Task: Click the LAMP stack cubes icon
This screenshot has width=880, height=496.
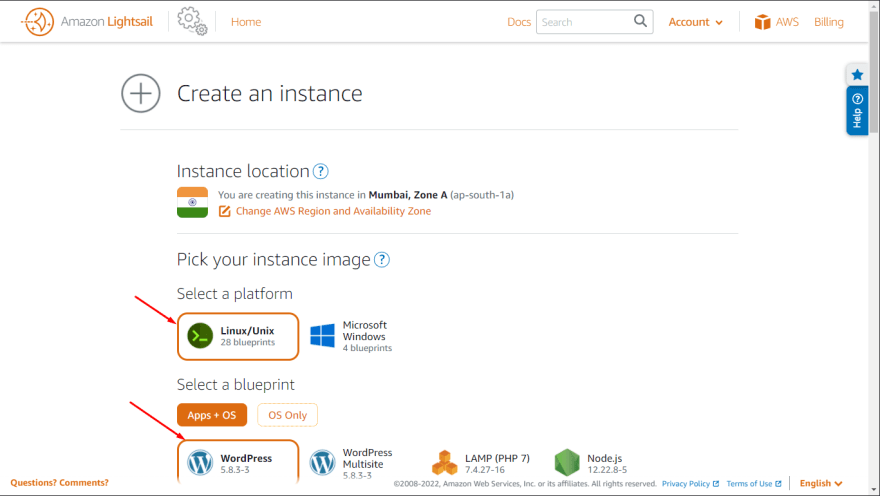Action: coord(444,463)
